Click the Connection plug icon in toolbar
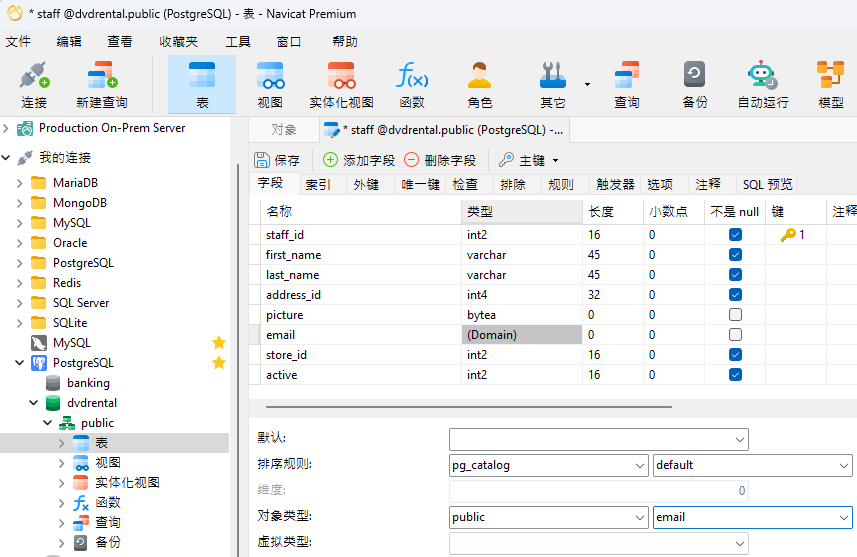 point(34,75)
